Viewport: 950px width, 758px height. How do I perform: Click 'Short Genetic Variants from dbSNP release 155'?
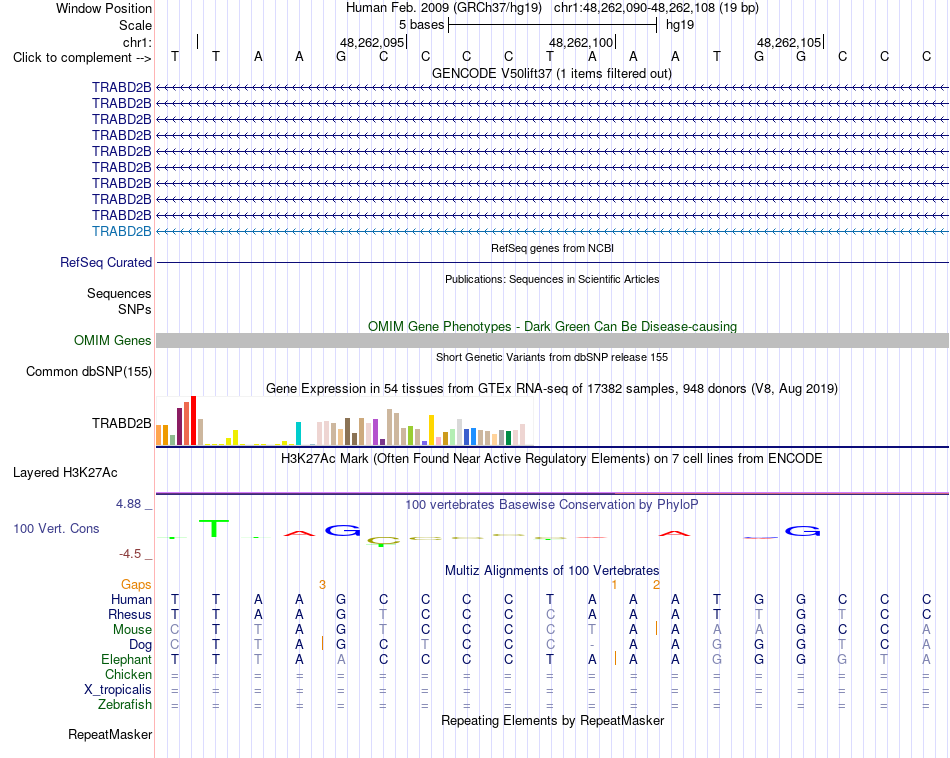pos(552,357)
